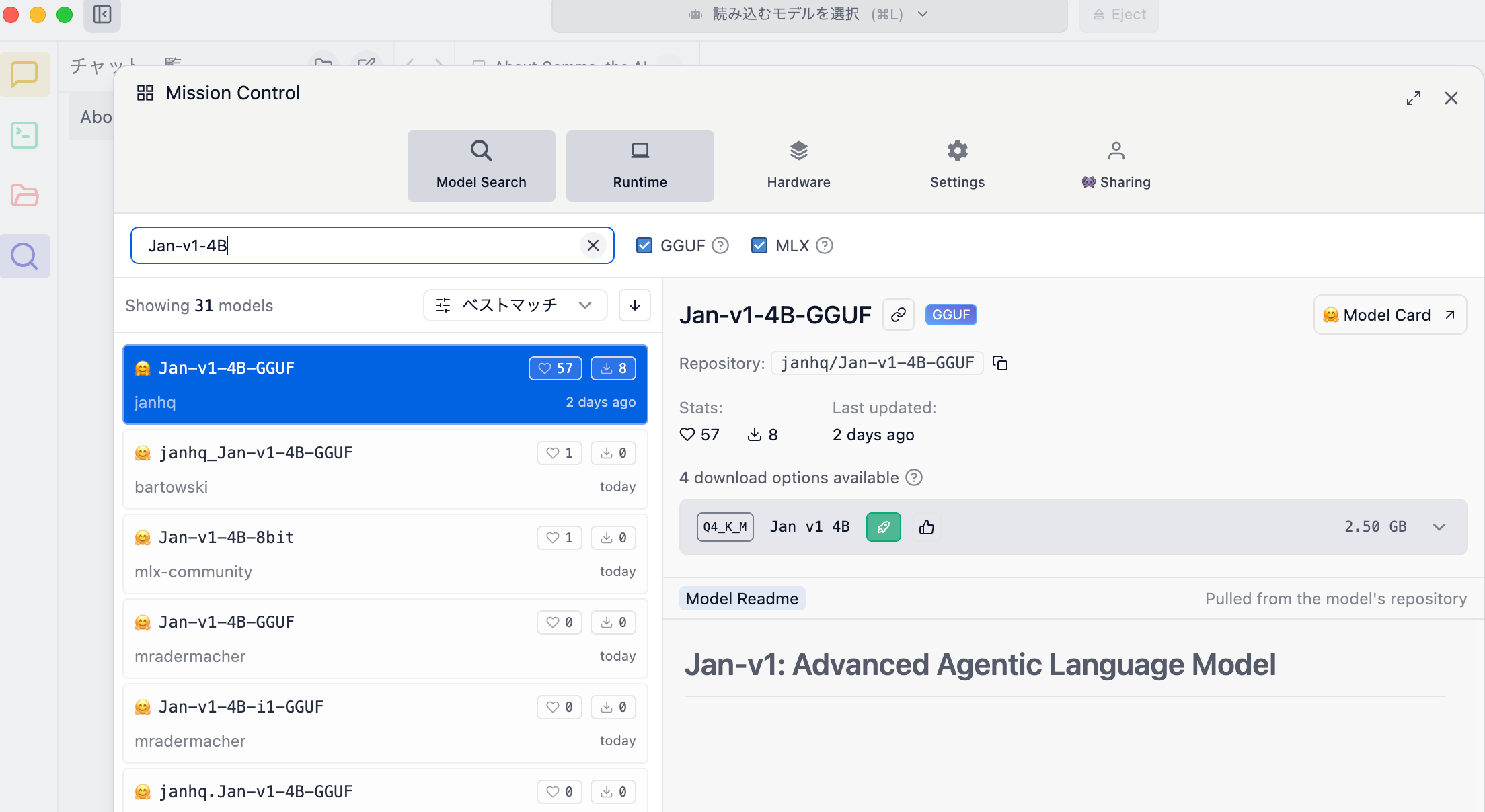Toggle sort direction arrow button

(x=634, y=305)
